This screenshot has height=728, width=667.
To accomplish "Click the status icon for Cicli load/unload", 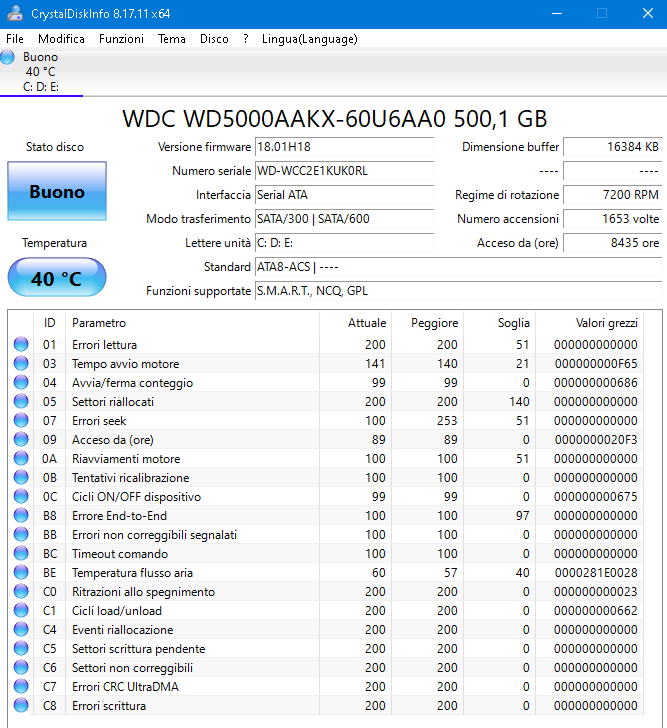I will [21, 611].
